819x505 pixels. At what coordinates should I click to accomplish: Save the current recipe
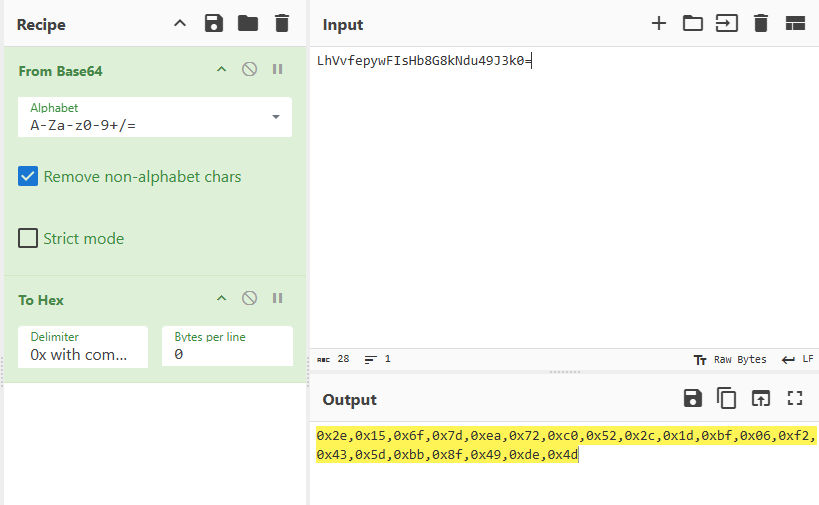[x=214, y=24]
